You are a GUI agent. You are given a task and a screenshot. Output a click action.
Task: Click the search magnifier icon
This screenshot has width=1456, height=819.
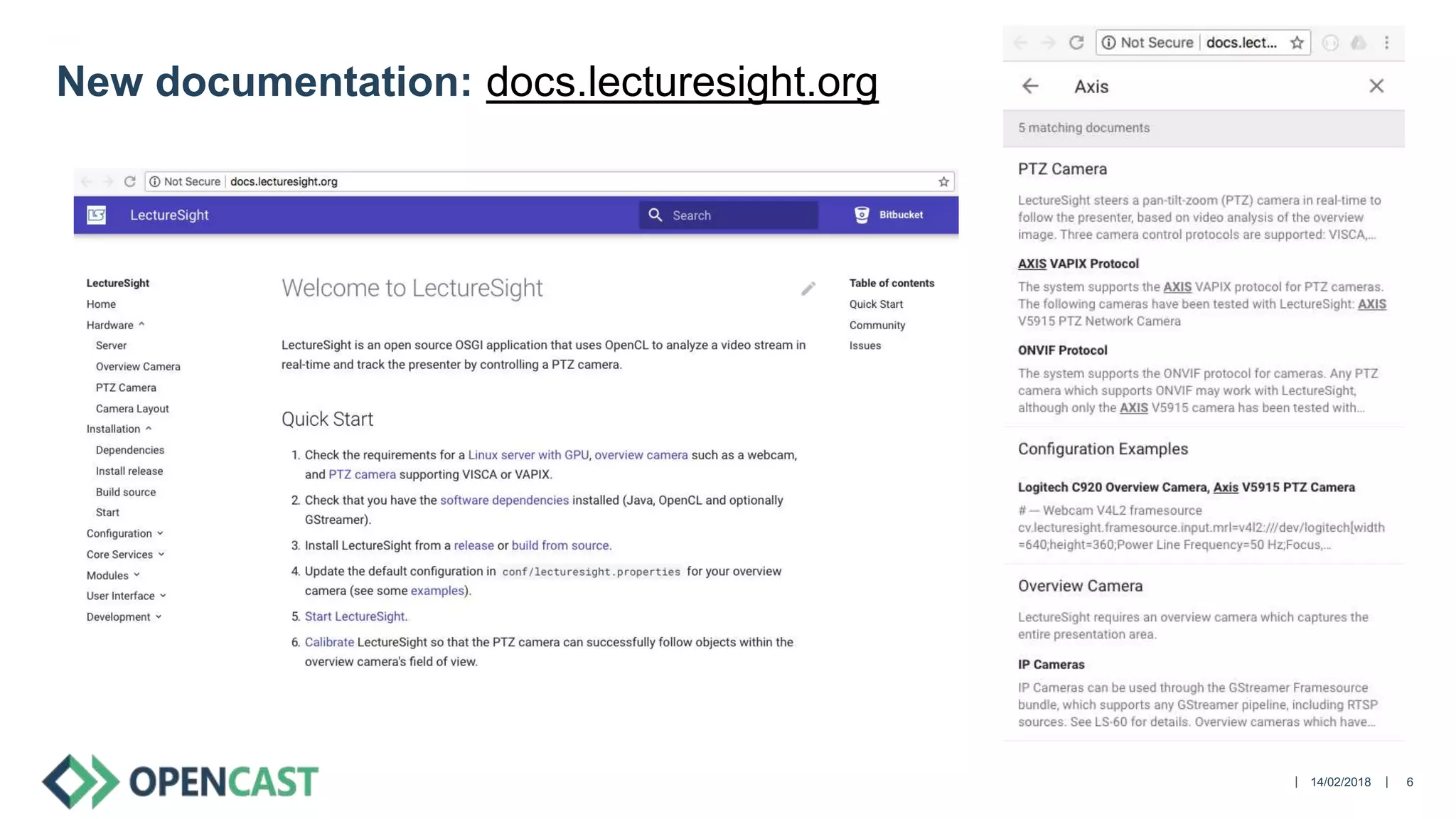coord(655,215)
